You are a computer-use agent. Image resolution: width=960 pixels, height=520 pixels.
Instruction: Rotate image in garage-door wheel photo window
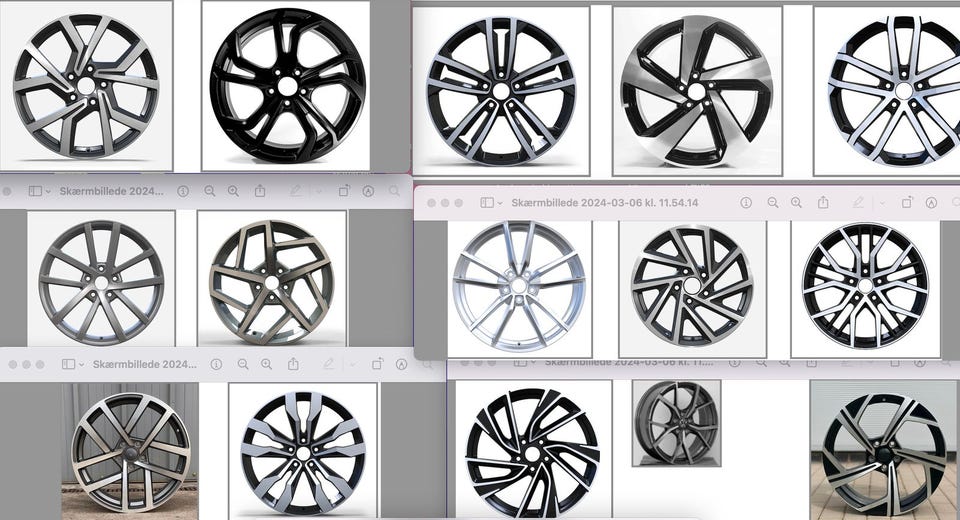[x=377, y=364]
